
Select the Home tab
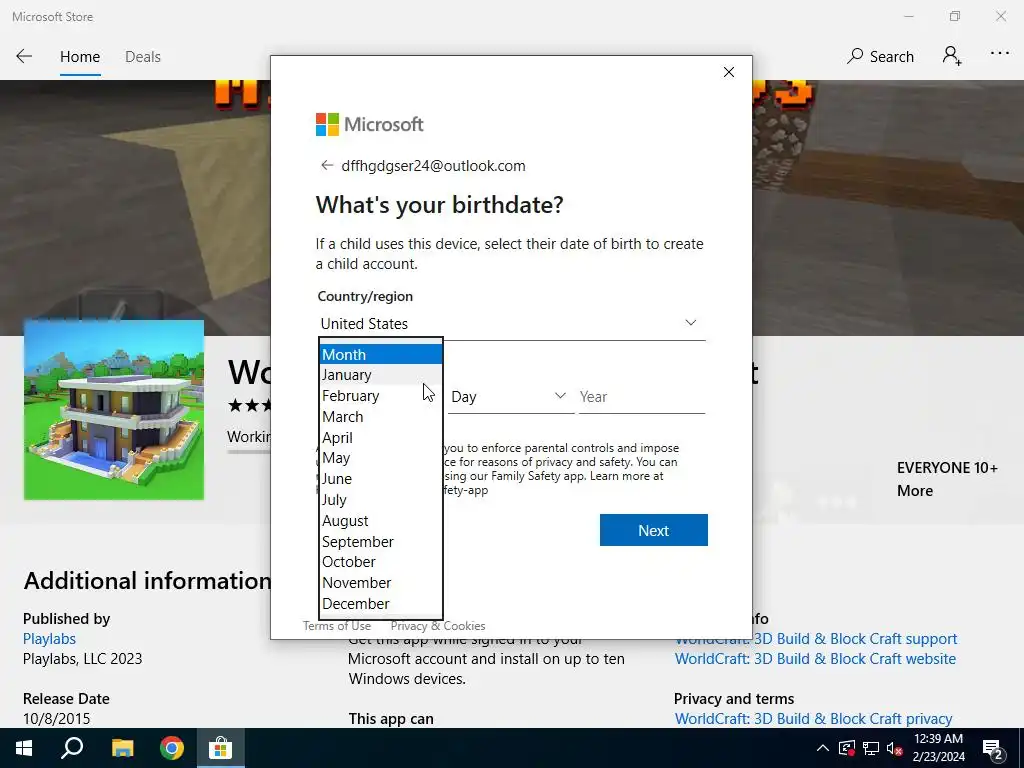click(x=80, y=57)
